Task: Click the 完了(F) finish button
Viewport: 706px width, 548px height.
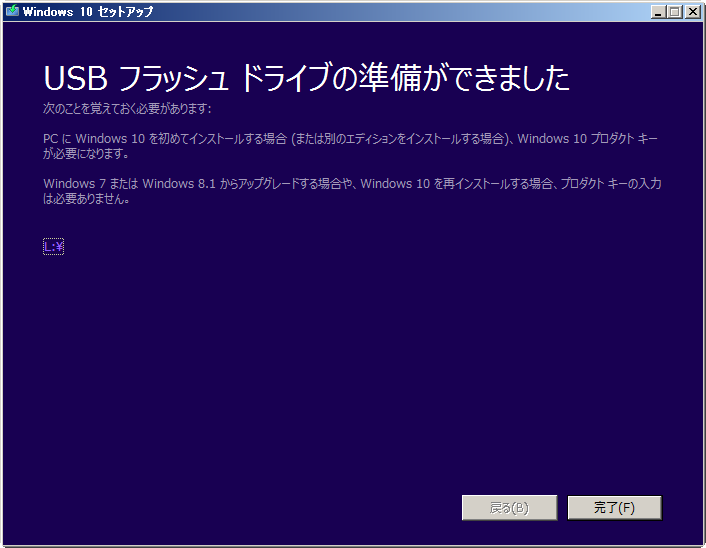Action: tap(615, 507)
